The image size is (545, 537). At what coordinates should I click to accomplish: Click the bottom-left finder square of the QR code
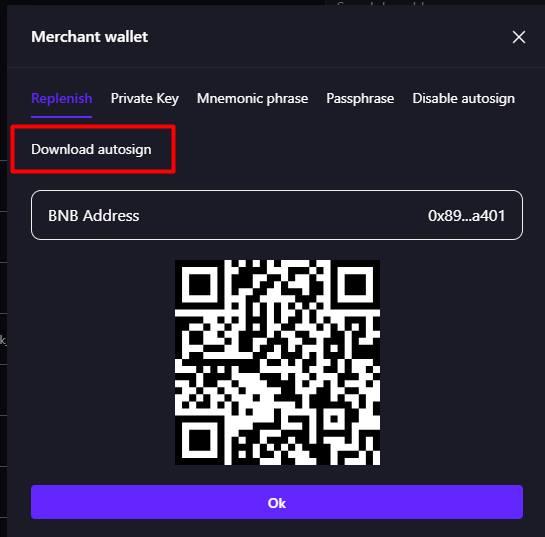point(200,440)
